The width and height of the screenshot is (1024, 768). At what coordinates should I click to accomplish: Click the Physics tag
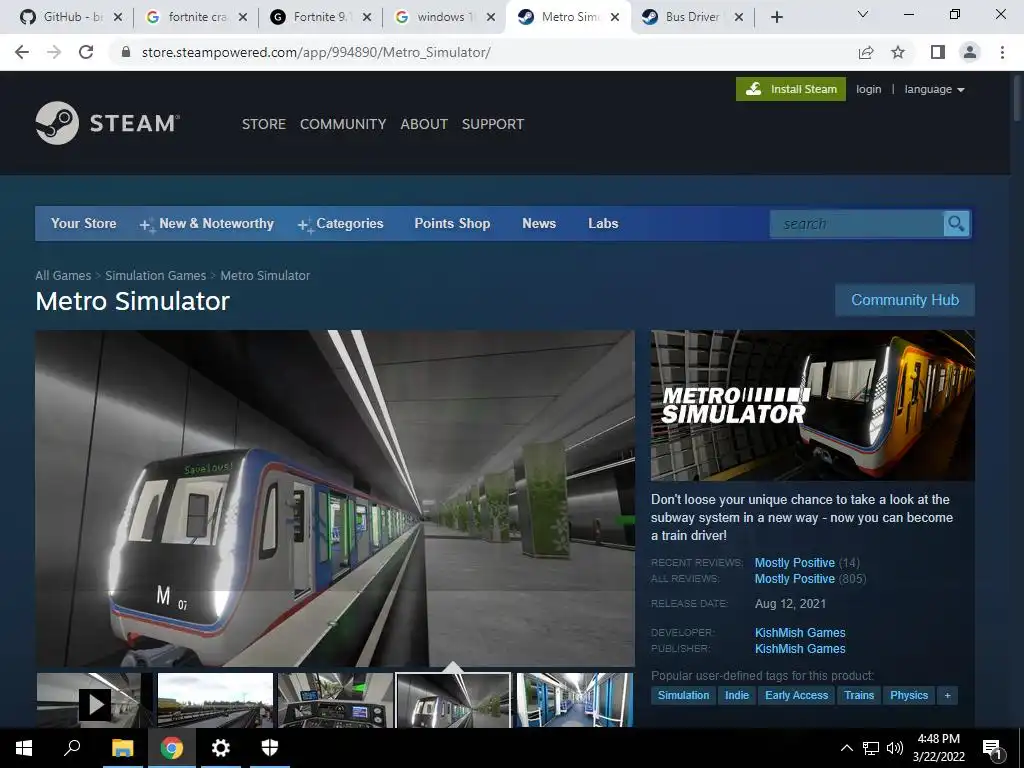[x=908, y=696]
